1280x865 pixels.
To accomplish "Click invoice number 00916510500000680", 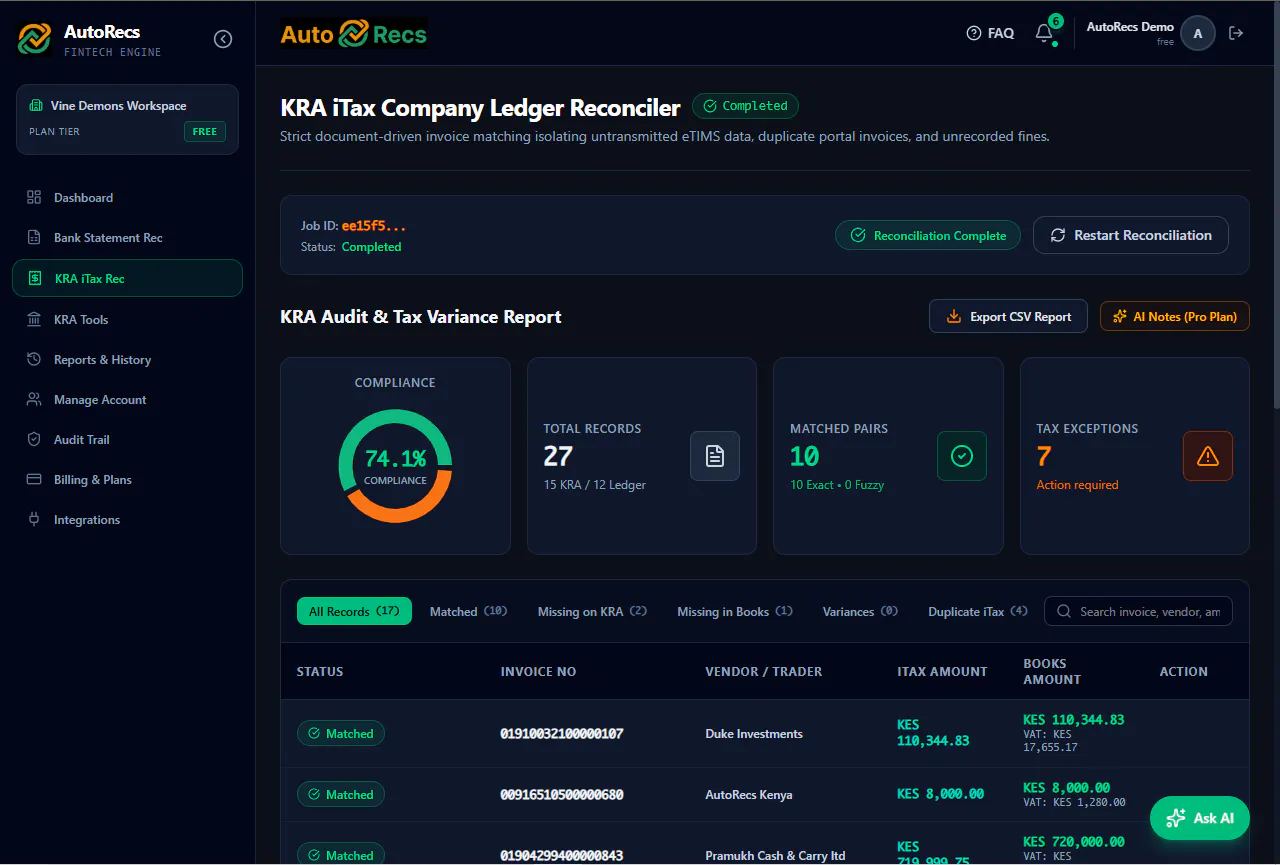I will click(562, 795).
